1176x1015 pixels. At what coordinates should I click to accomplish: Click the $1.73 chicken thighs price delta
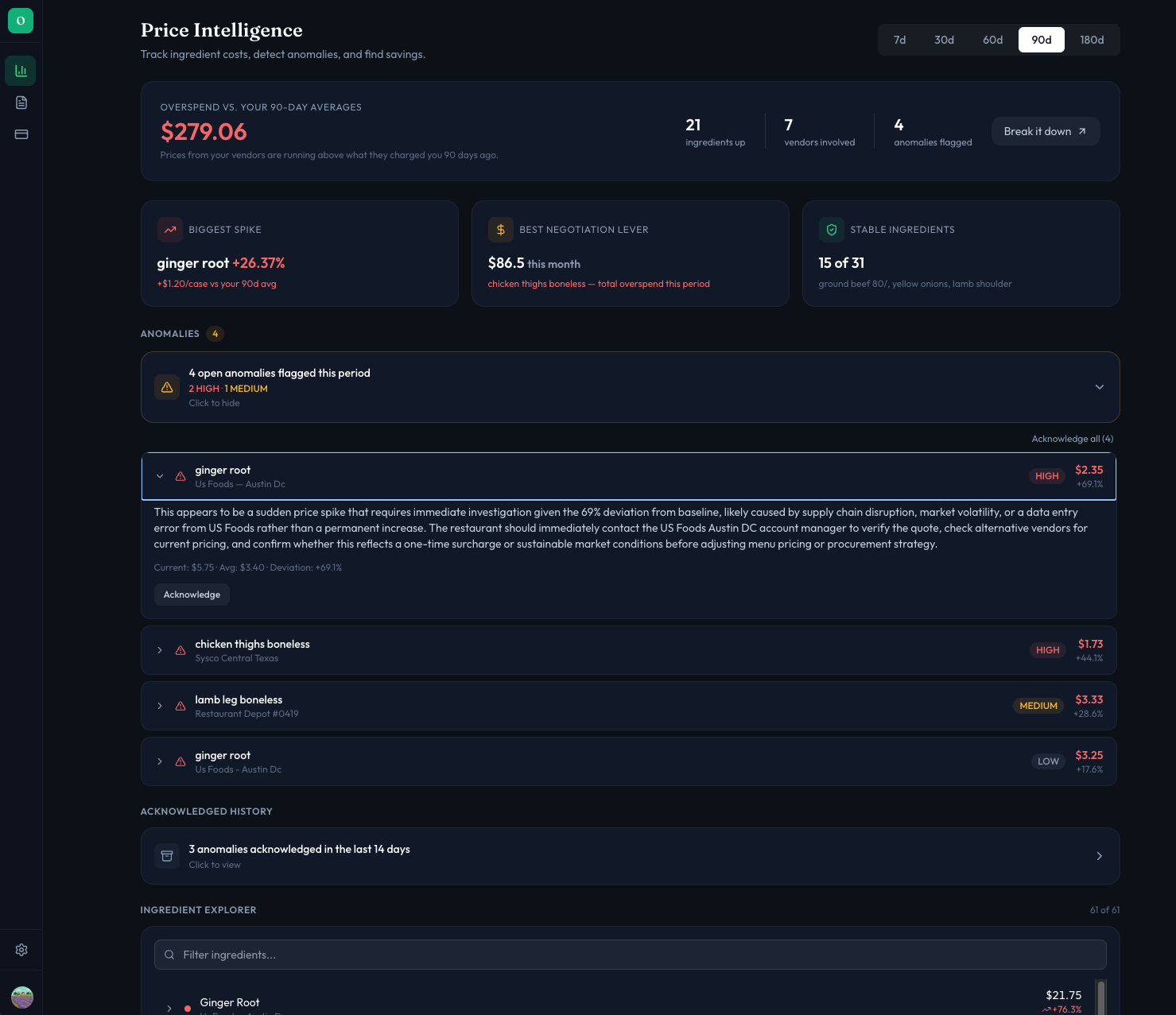pos(1091,644)
